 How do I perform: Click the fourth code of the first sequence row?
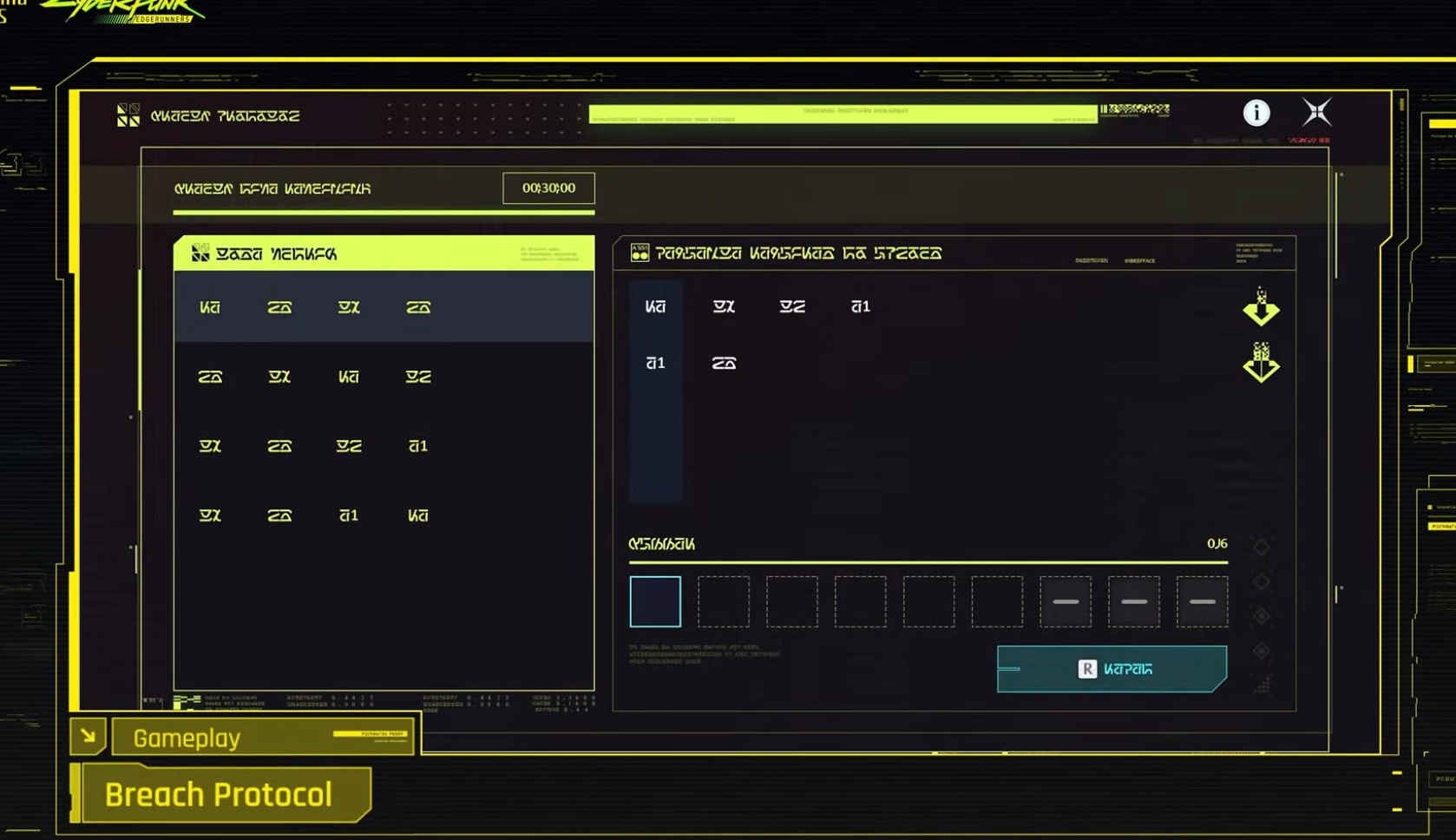(x=861, y=306)
